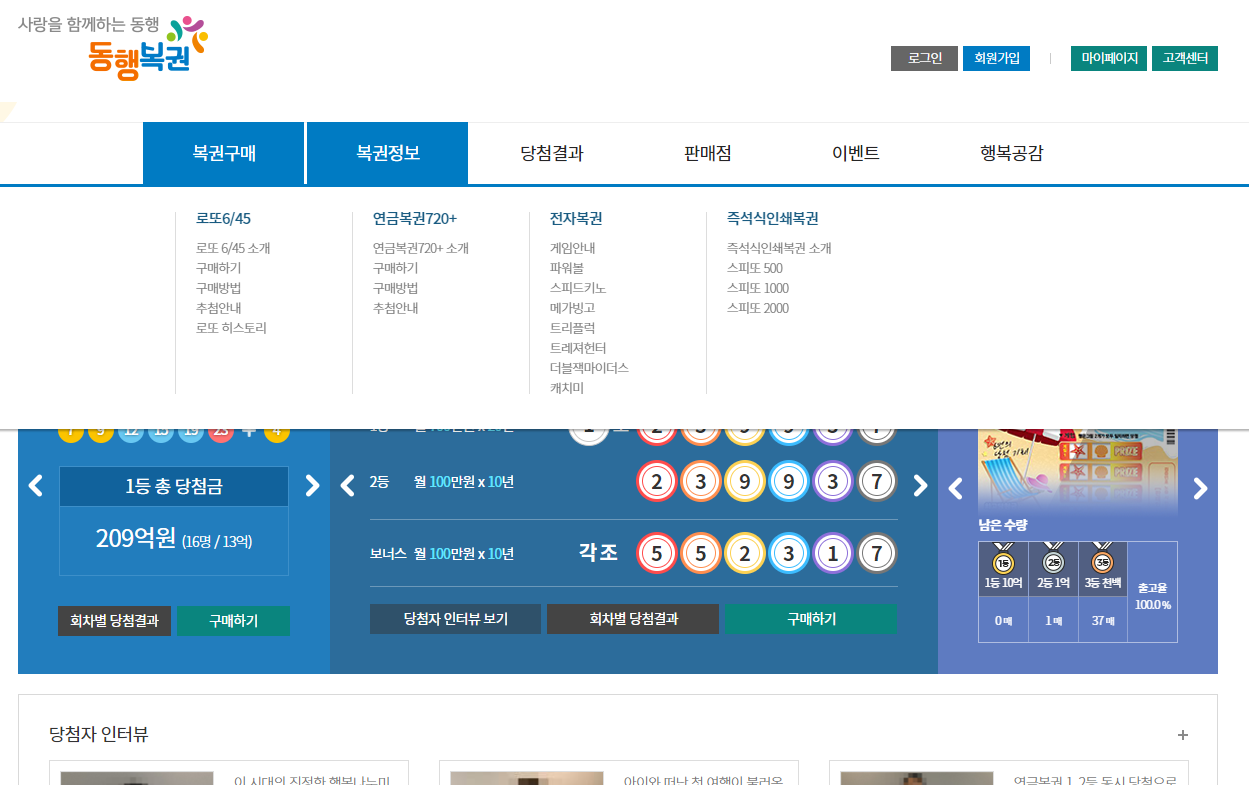Open 스피또 1000 link

click(758, 288)
